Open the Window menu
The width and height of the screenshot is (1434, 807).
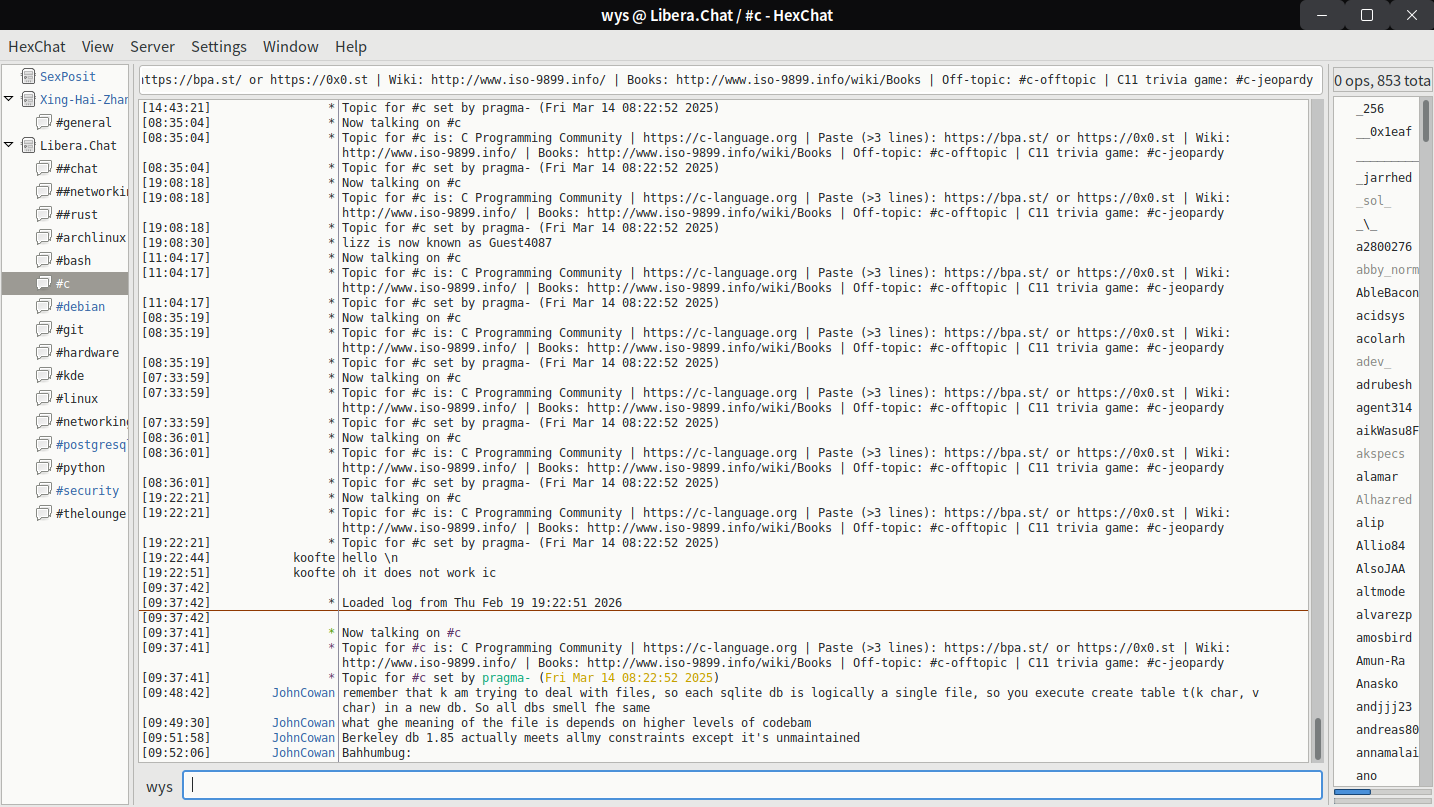(x=290, y=46)
